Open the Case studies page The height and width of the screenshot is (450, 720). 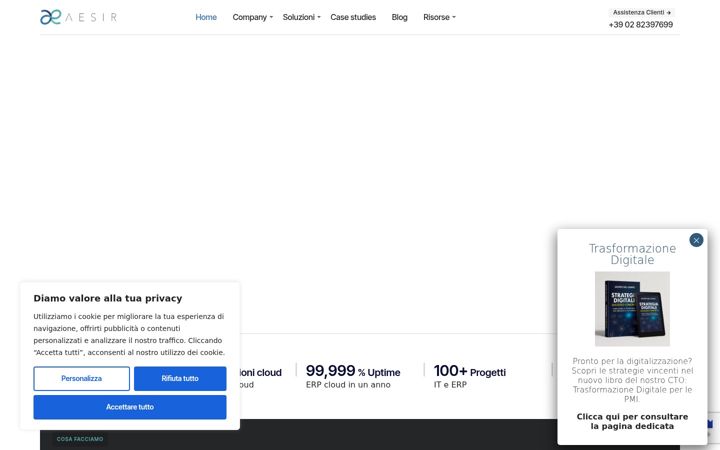point(353,17)
